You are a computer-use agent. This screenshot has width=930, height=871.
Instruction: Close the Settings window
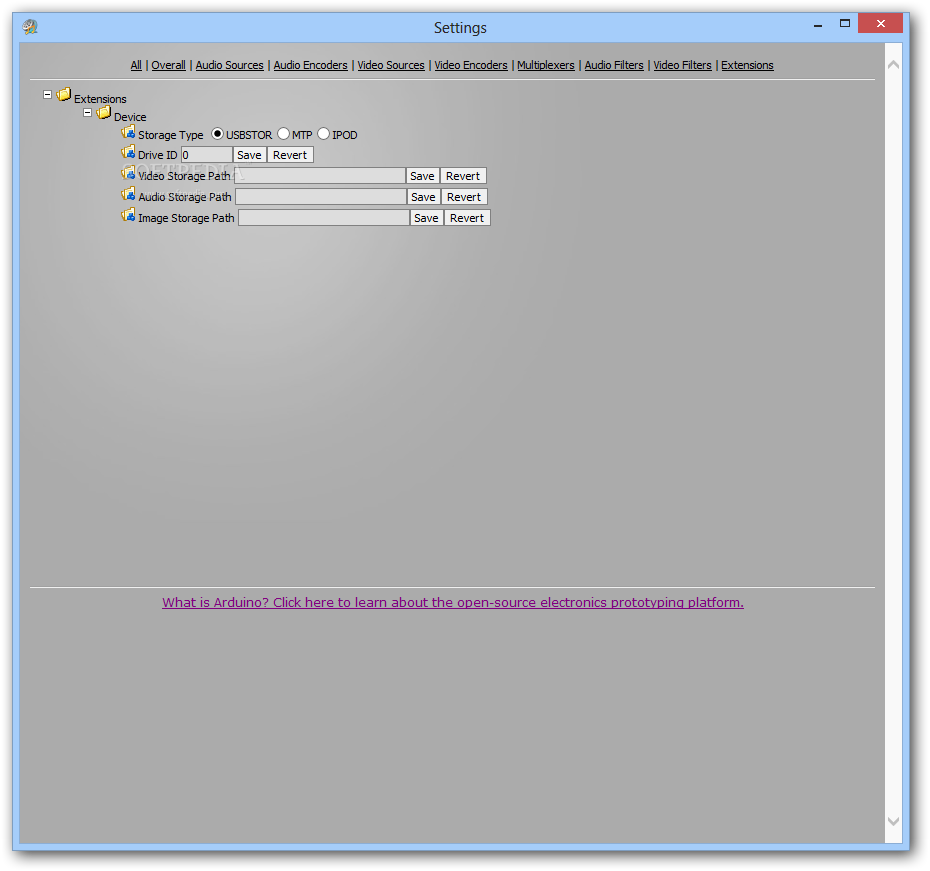pyautogui.click(x=881, y=24)
